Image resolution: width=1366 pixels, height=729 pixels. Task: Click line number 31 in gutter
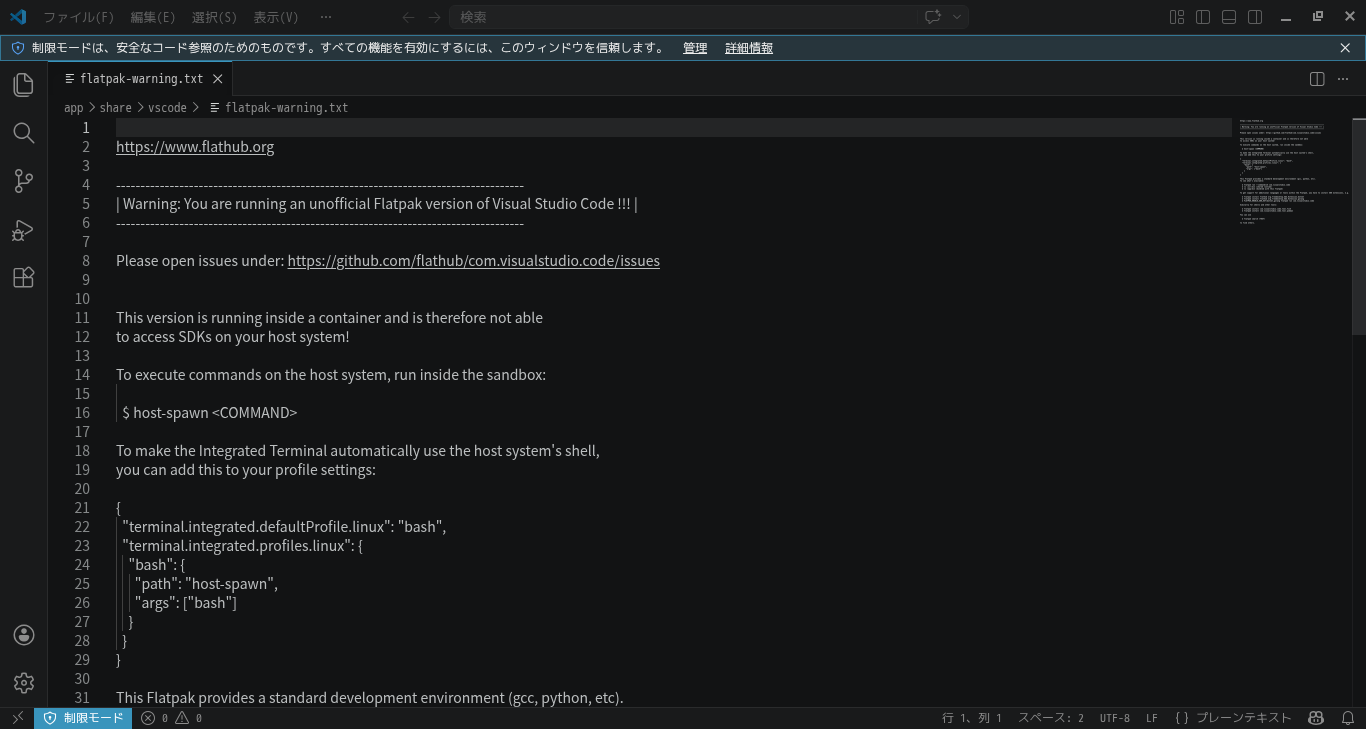click(x=82, y=698)
